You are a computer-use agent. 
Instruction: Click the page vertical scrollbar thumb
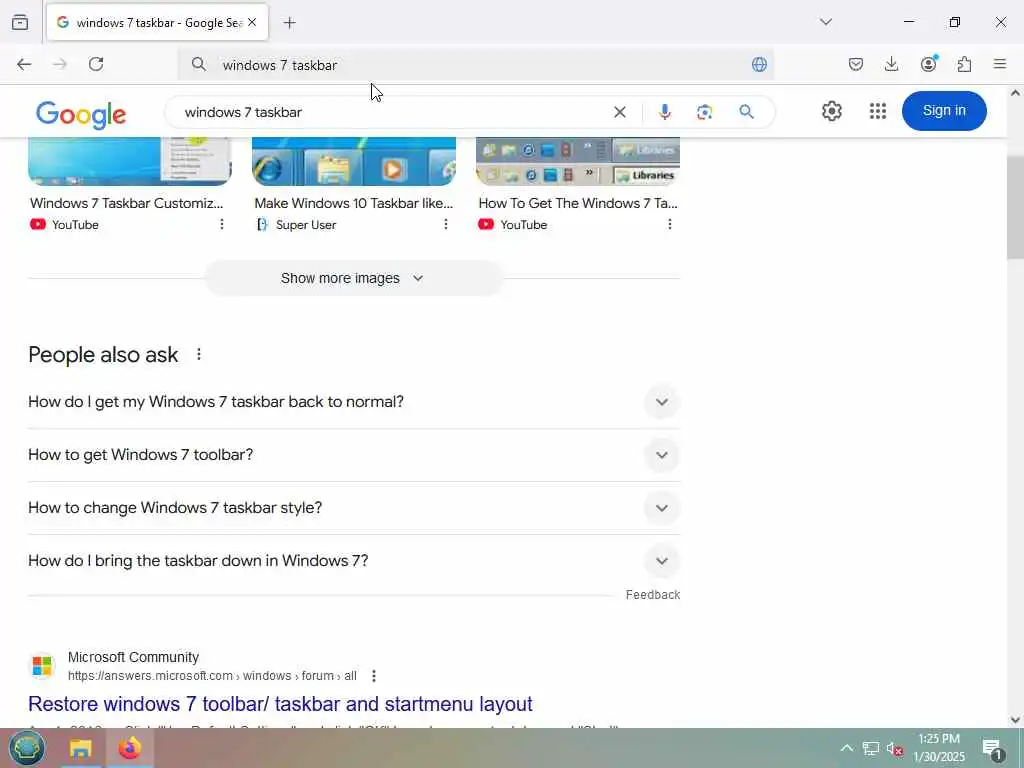(1015, 208)
